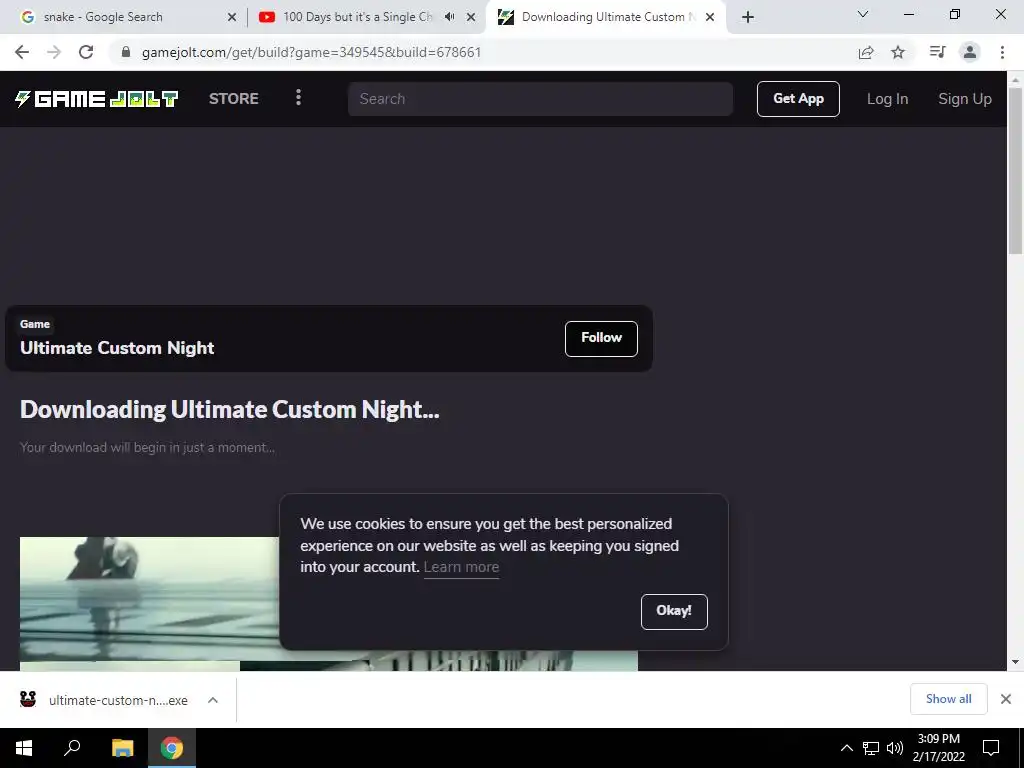The image size is (1024, 768).
Task: Open the tab search chevron
Action: pos(863,14)
